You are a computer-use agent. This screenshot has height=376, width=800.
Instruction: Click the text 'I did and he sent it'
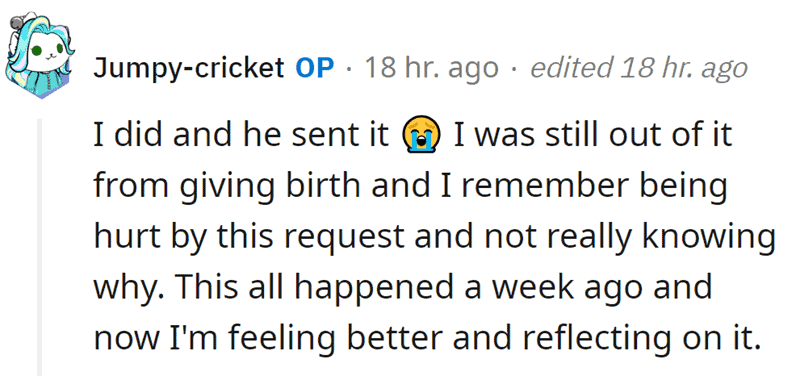click(x=241, y=135)
